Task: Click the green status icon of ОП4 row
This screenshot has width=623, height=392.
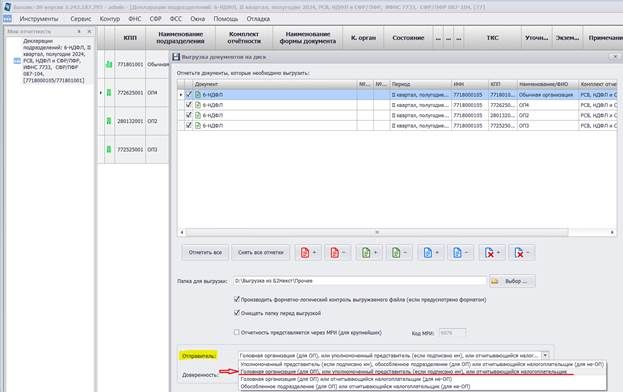Action: point(108,93)
